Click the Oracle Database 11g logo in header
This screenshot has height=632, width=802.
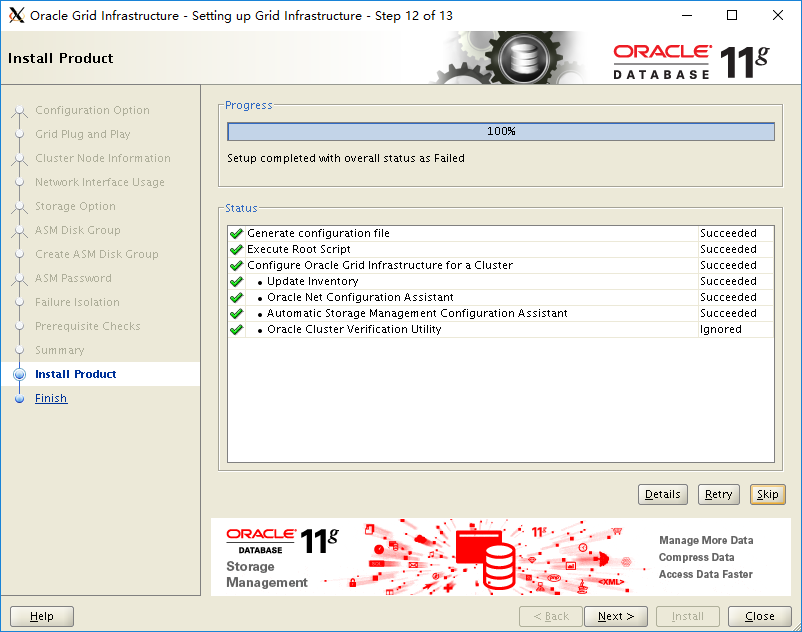(691, 62)
